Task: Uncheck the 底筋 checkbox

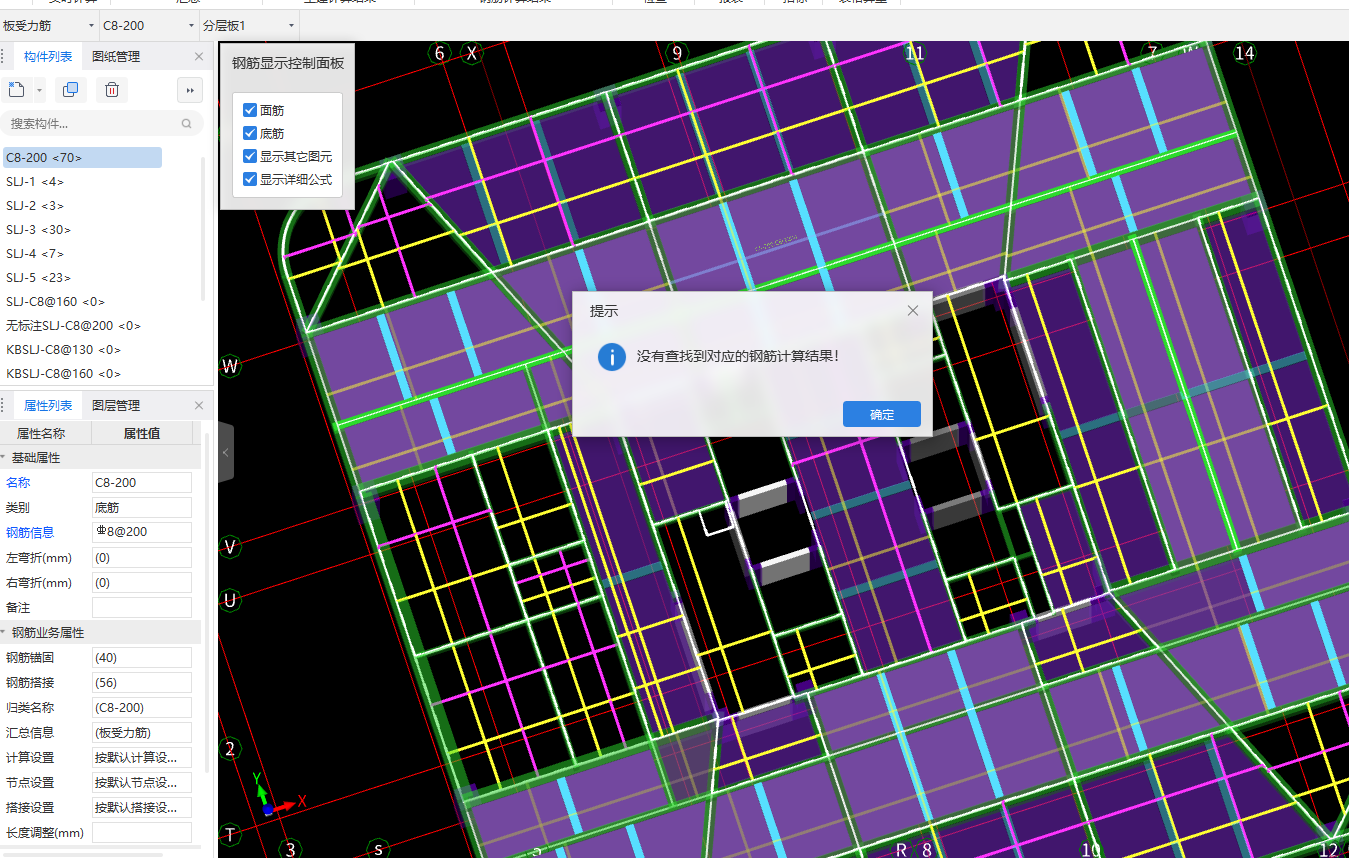Action: pos(250,133)
